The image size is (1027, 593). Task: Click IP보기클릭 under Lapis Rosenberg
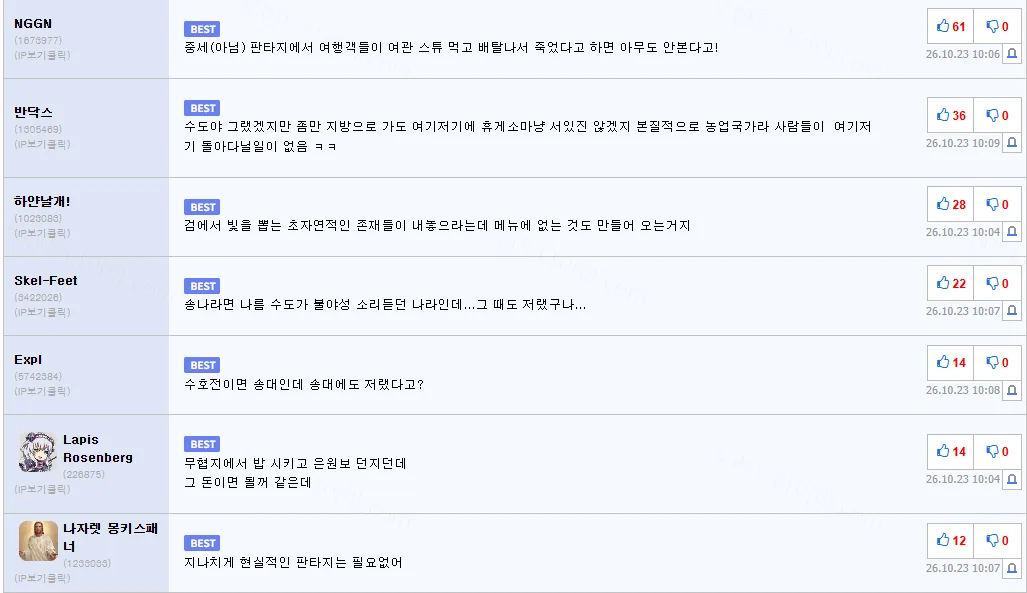pyautogui.click(x=42, y=489)
